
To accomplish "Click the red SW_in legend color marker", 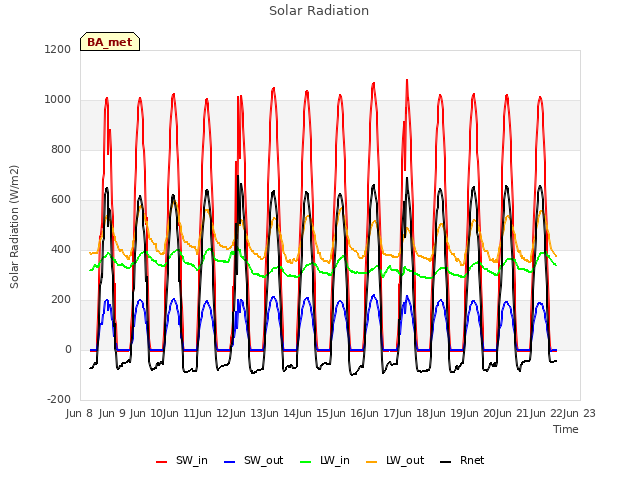I will tap(162, 462).
